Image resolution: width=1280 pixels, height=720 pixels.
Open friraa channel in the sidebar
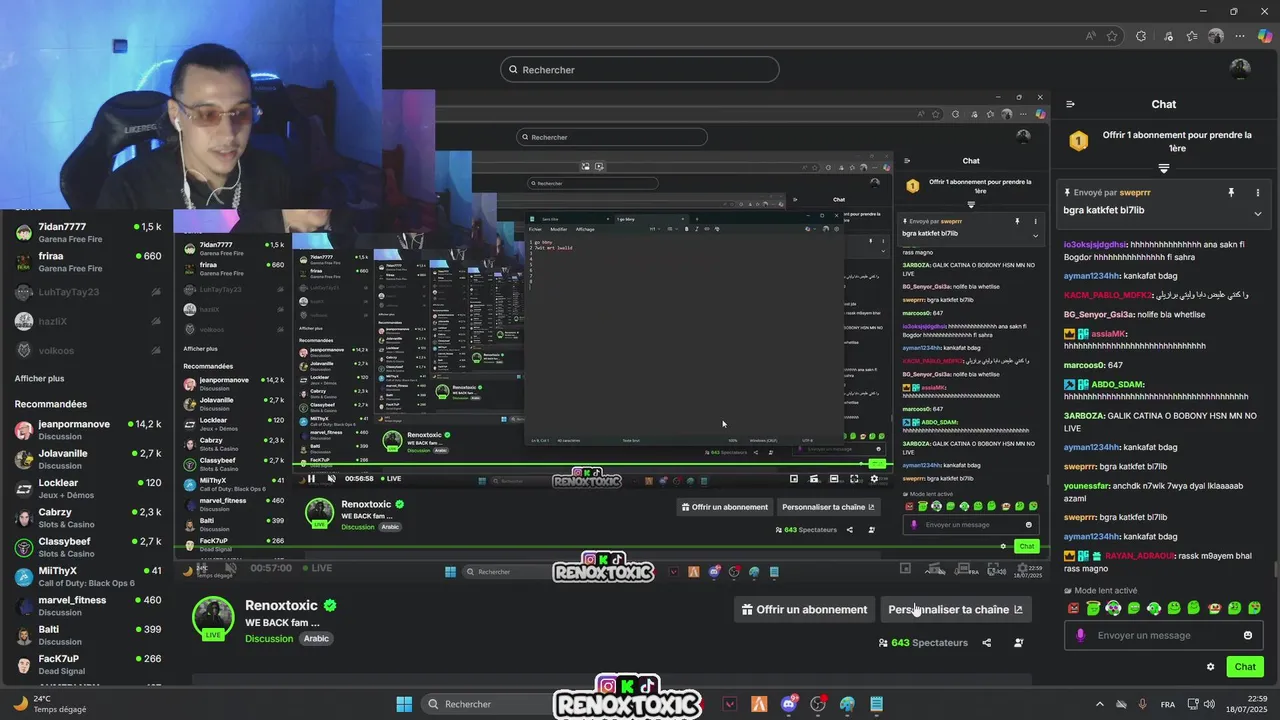pyautogui.click(x=87, y=262)
